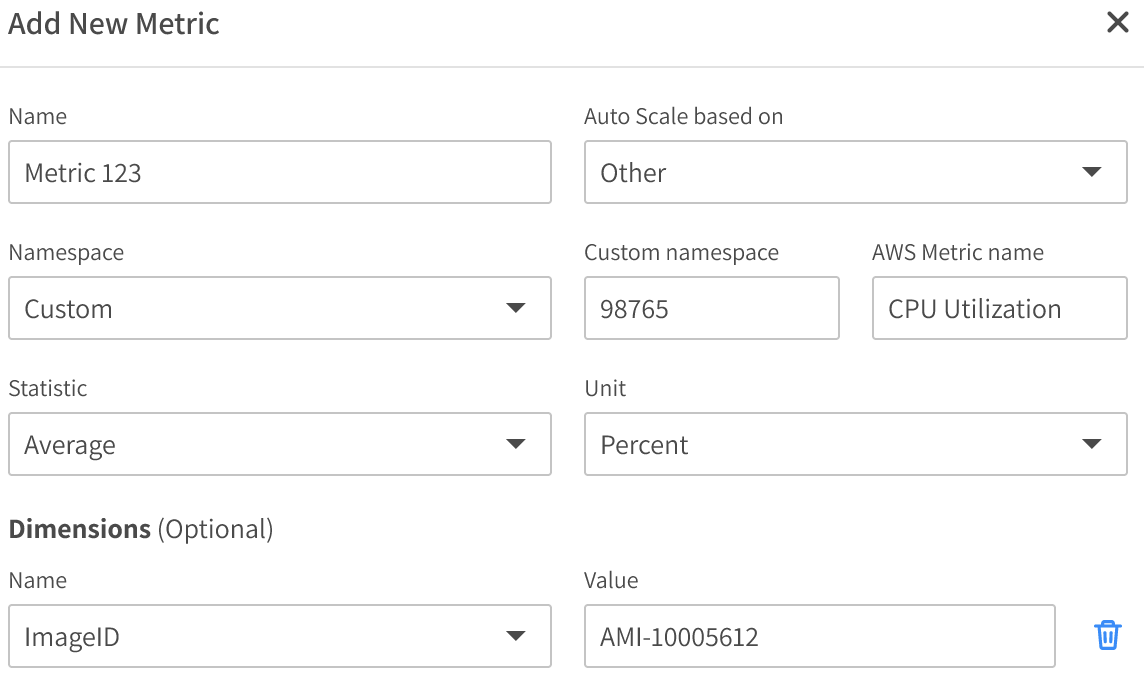Viewport: 1144px width, 682px height.
Task: Click inside the Metric 123 name field
Action: (x=280, y=172)
